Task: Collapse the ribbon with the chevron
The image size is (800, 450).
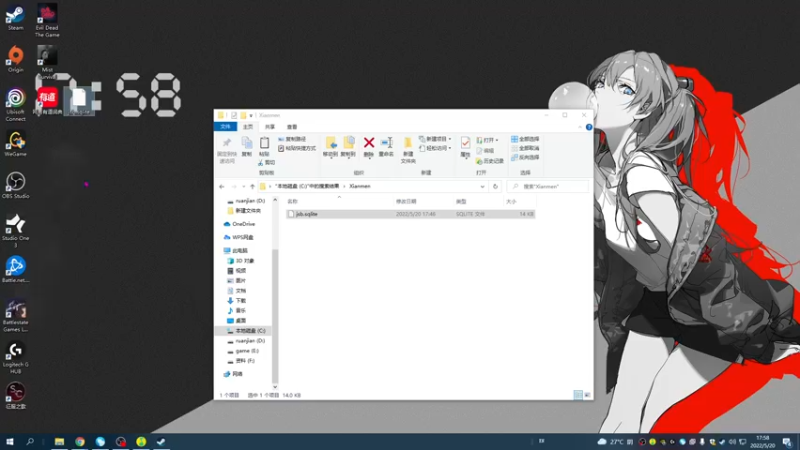Action: click(580, 127)
